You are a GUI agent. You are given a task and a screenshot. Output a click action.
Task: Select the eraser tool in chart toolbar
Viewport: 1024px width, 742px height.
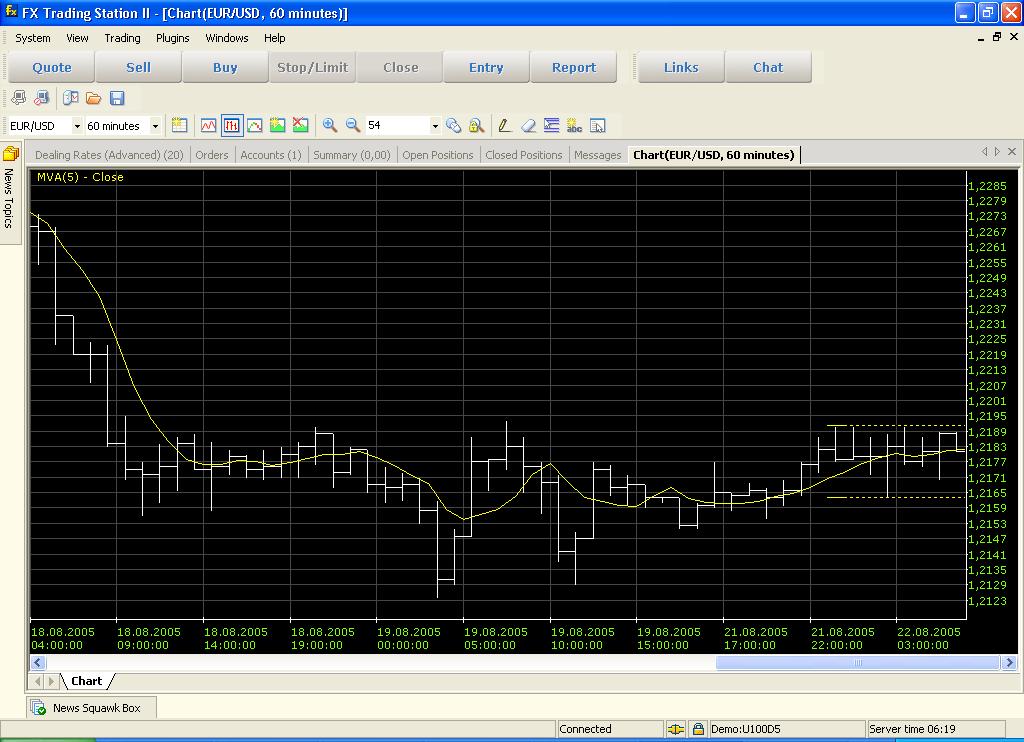pos(528,125)
